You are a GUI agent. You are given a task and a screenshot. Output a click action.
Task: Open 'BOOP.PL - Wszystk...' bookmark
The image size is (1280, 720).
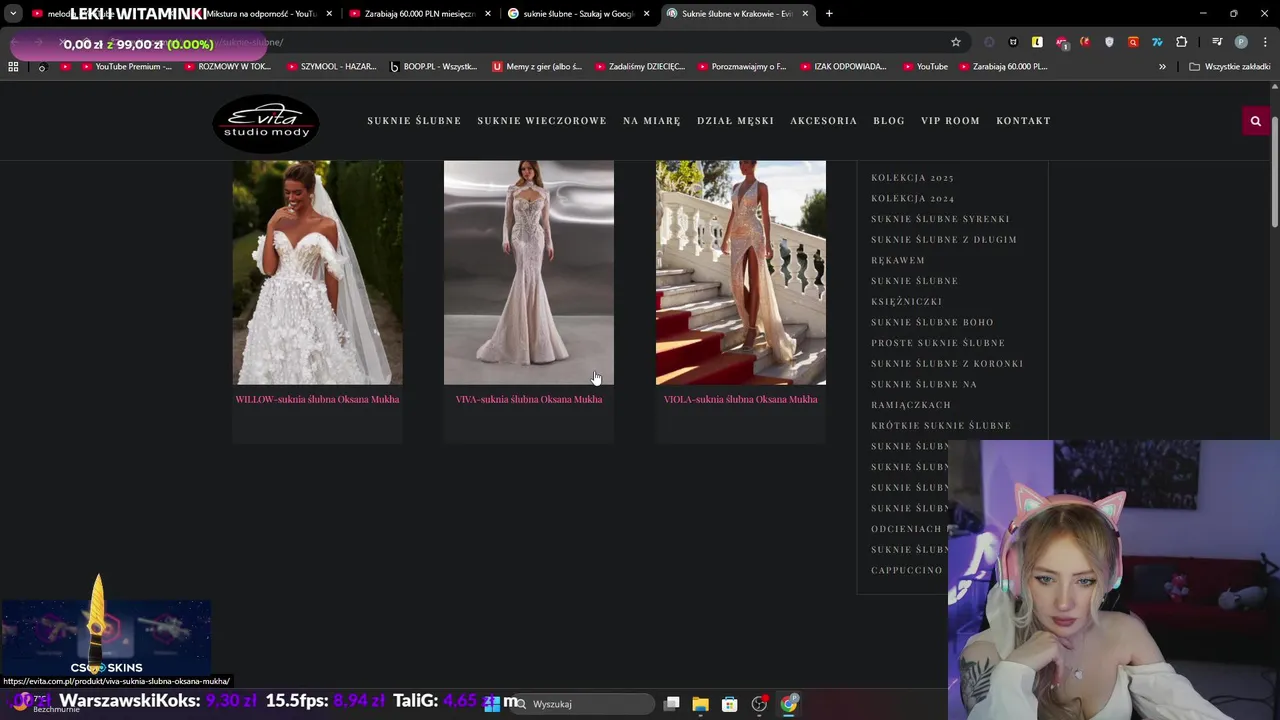point(433,66)
